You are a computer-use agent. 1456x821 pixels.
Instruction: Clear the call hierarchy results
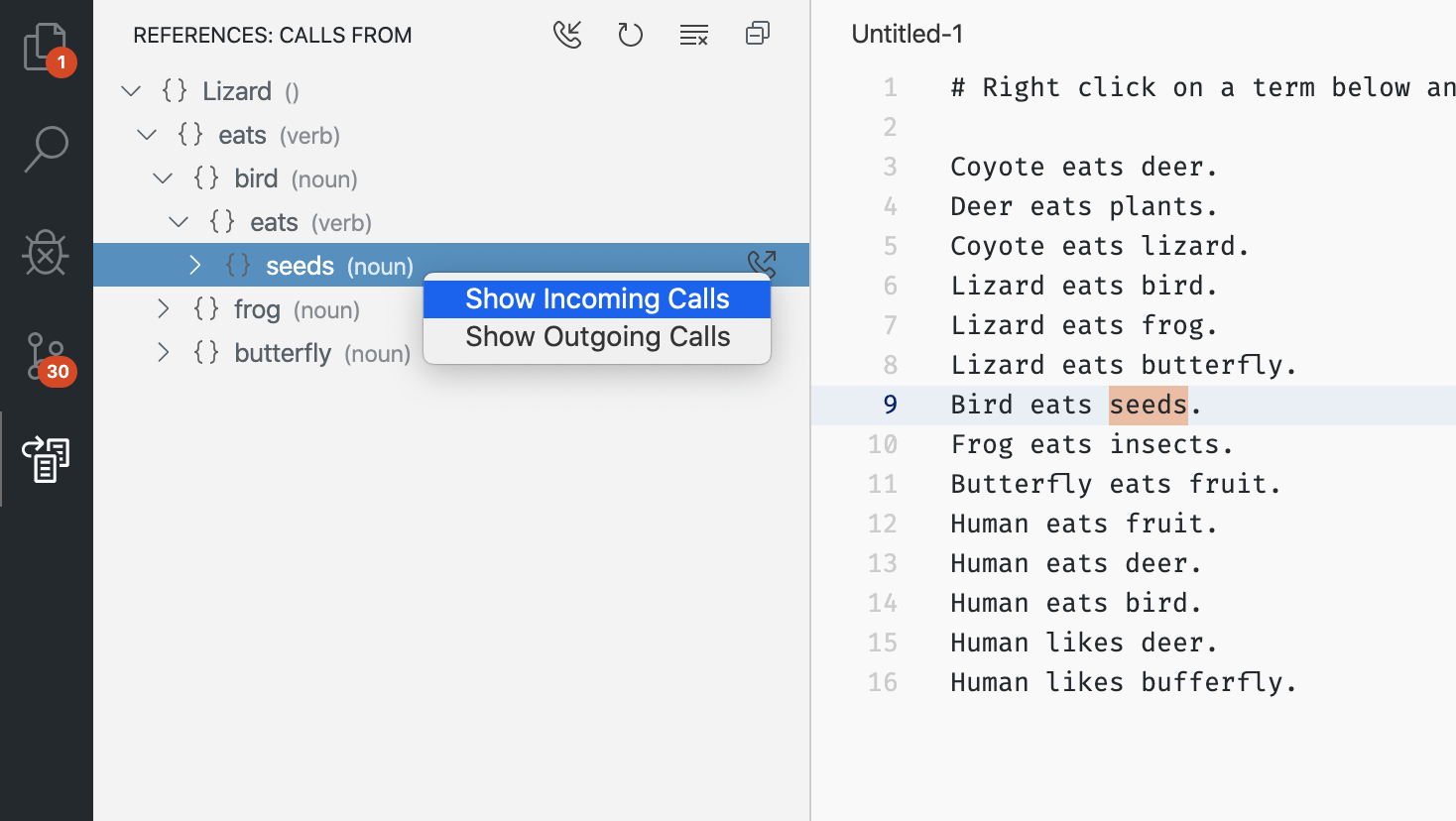click(x=694, y=34)
